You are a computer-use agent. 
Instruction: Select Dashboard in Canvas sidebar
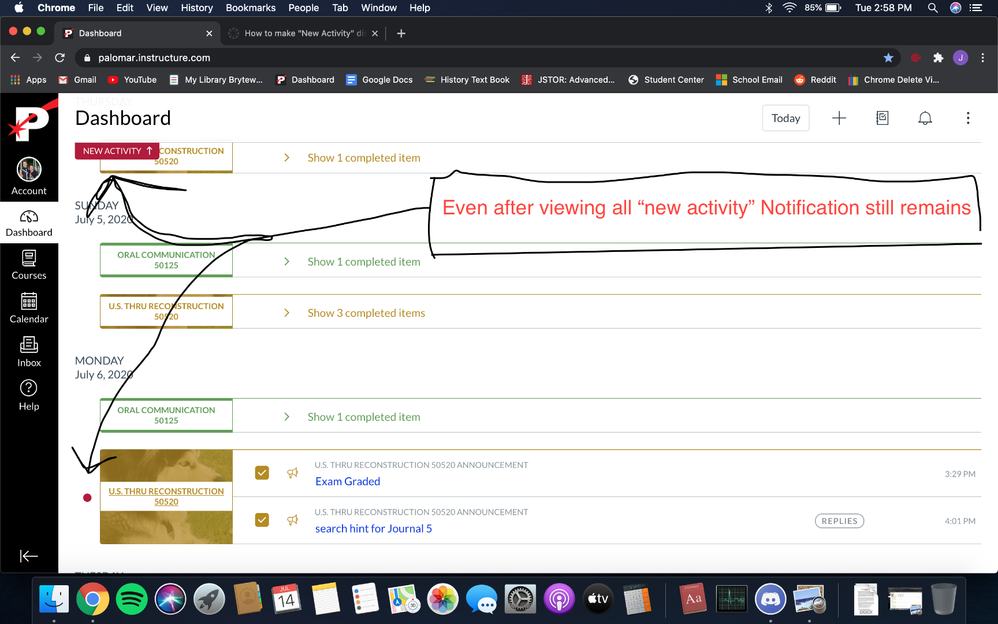[x=29, y=223]
